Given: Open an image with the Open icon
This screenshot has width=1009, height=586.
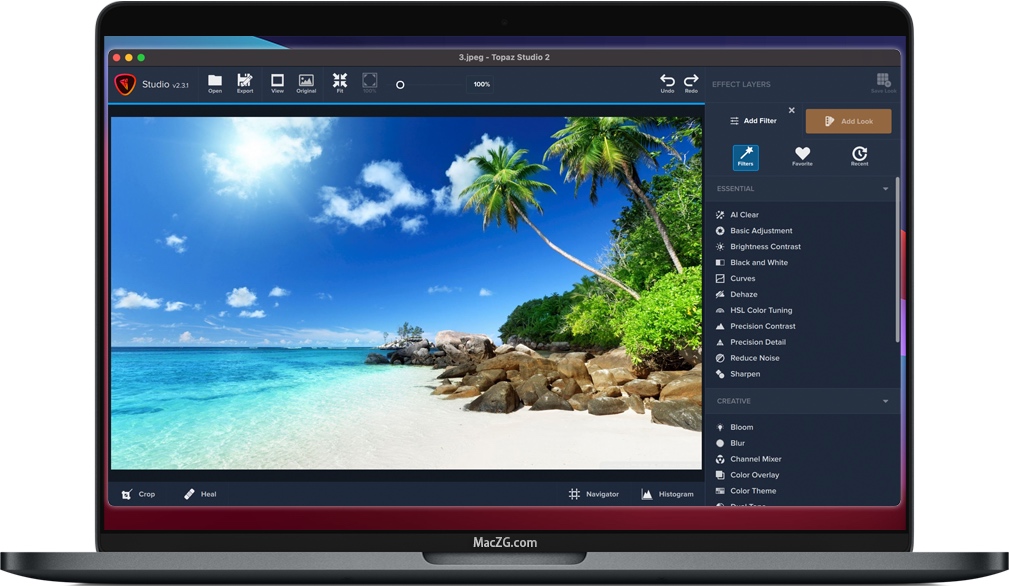Looking at the screenshot, I should [215, 81].
